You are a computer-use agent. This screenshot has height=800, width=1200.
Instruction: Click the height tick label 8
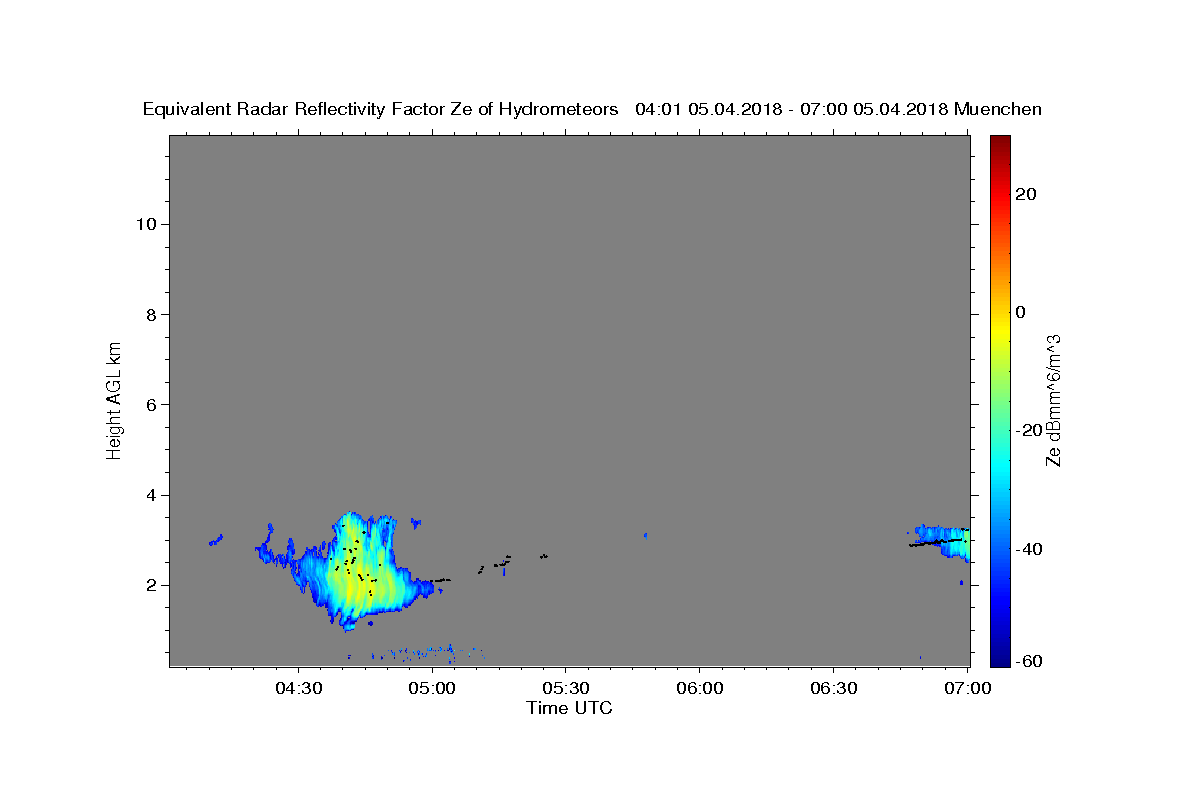click(151, 314)
